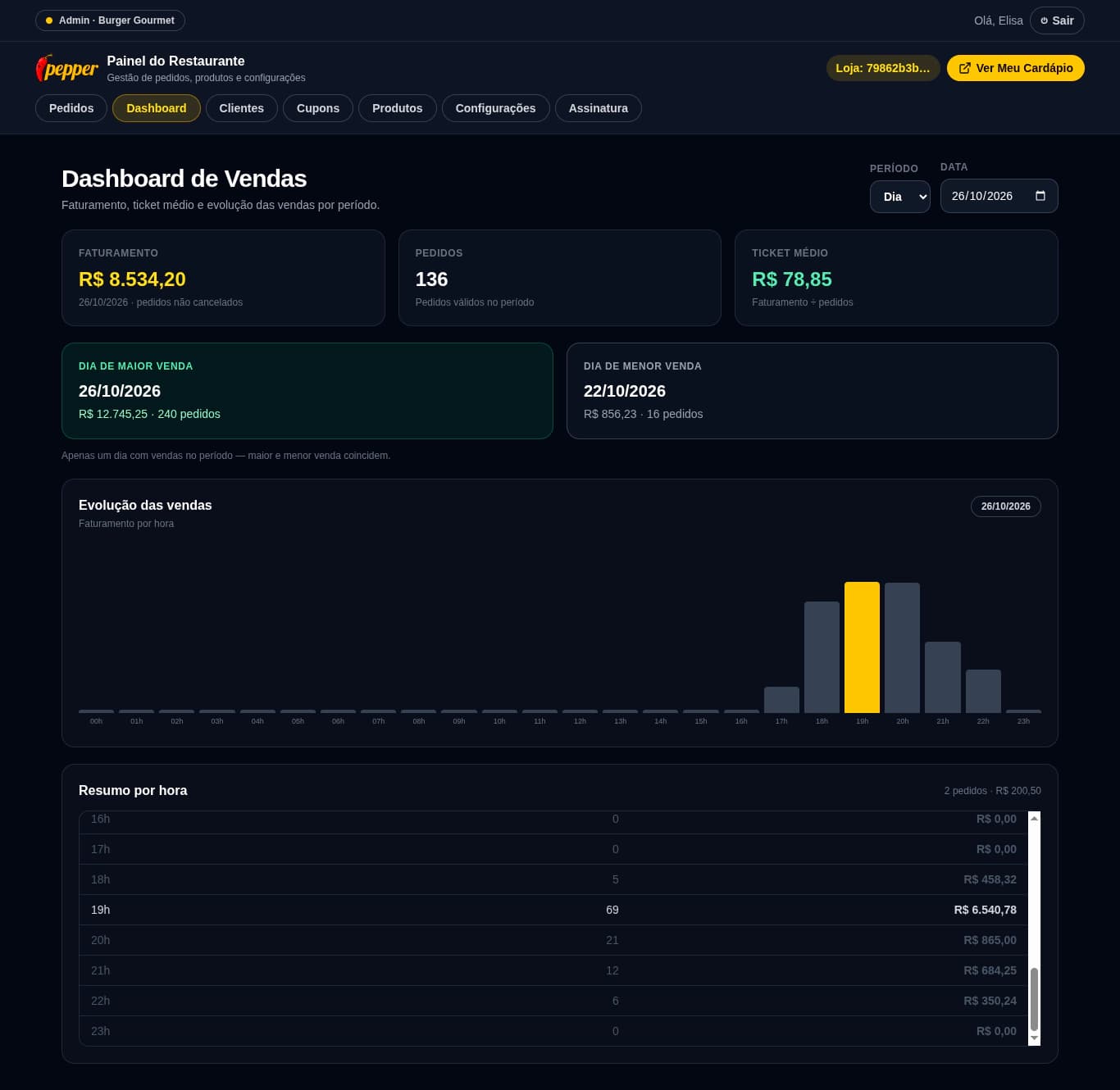
Task: Go to the Clientes tab
Action: (241, 108)
